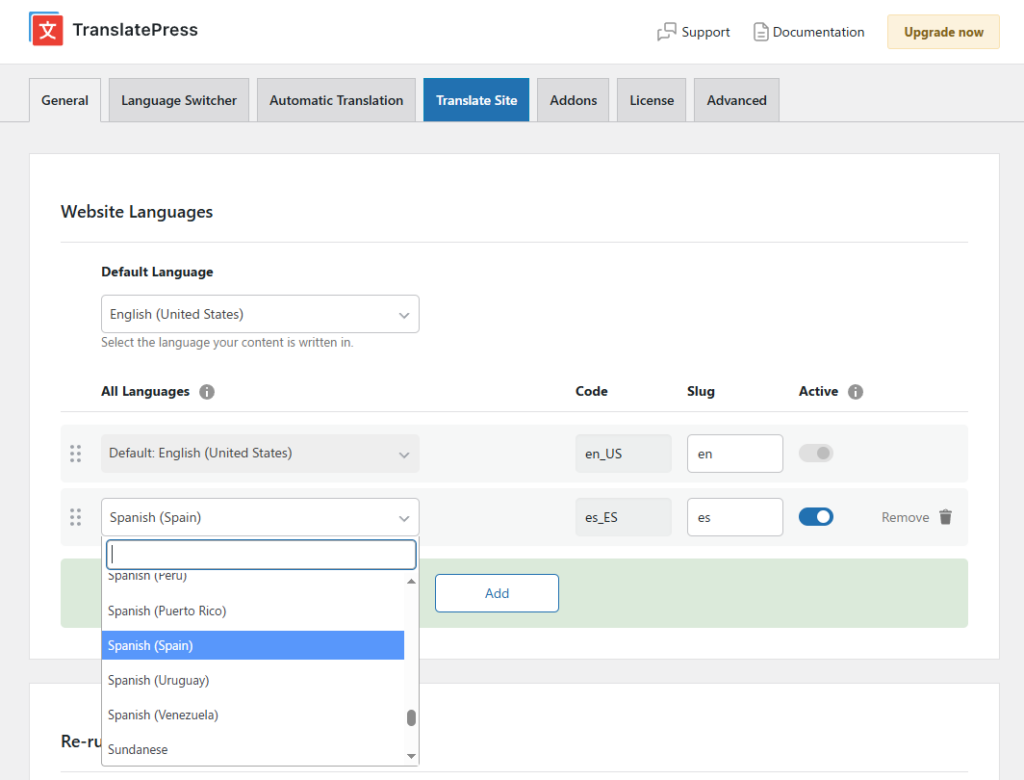Click the drag handle on the English row
Image resolution: width=1024 pixels, height=780 pixels.
(x=75, y=453)
